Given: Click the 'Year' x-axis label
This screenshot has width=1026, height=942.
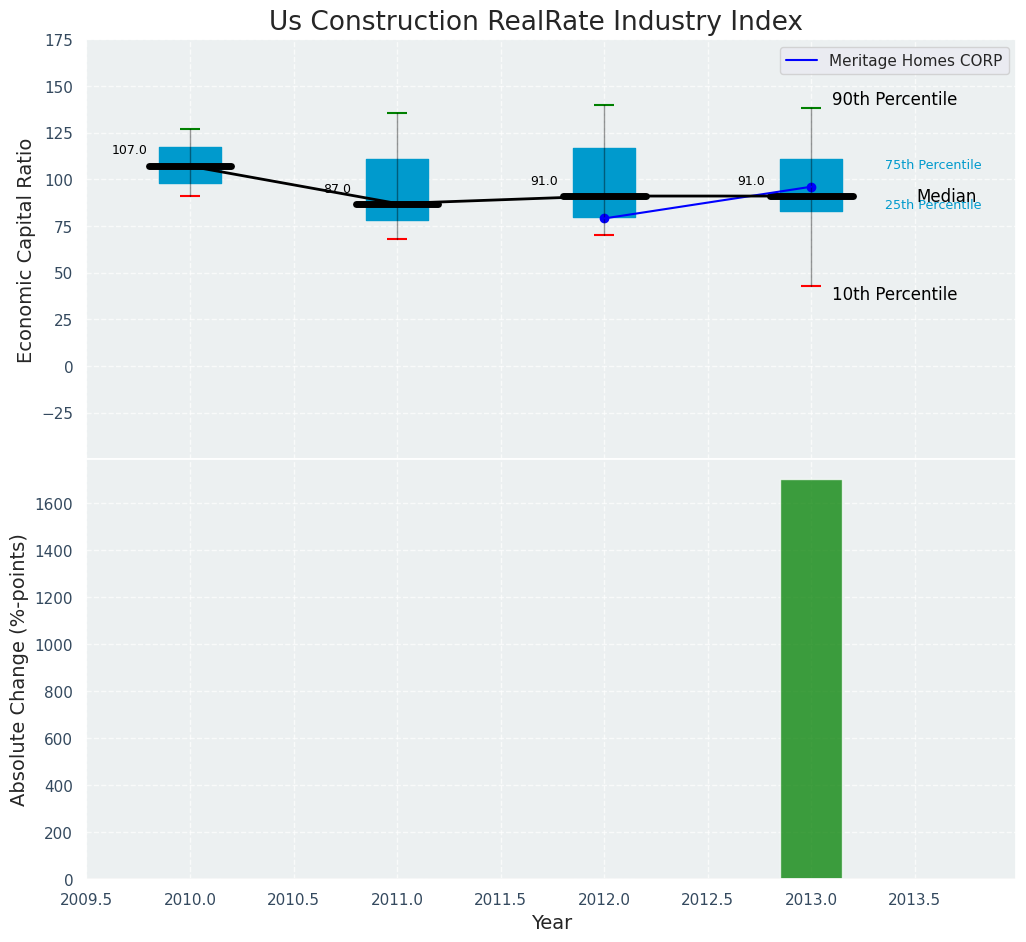Looking at the screenshot, I should (552, 922).
